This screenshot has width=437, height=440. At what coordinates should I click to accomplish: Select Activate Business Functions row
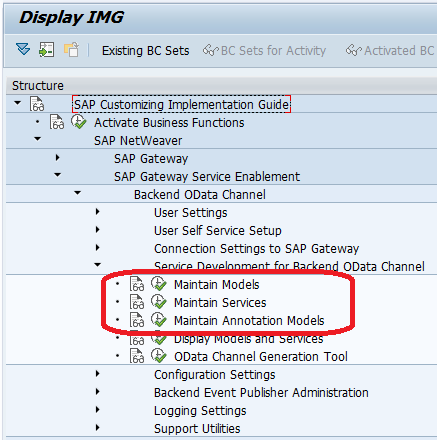169,123
